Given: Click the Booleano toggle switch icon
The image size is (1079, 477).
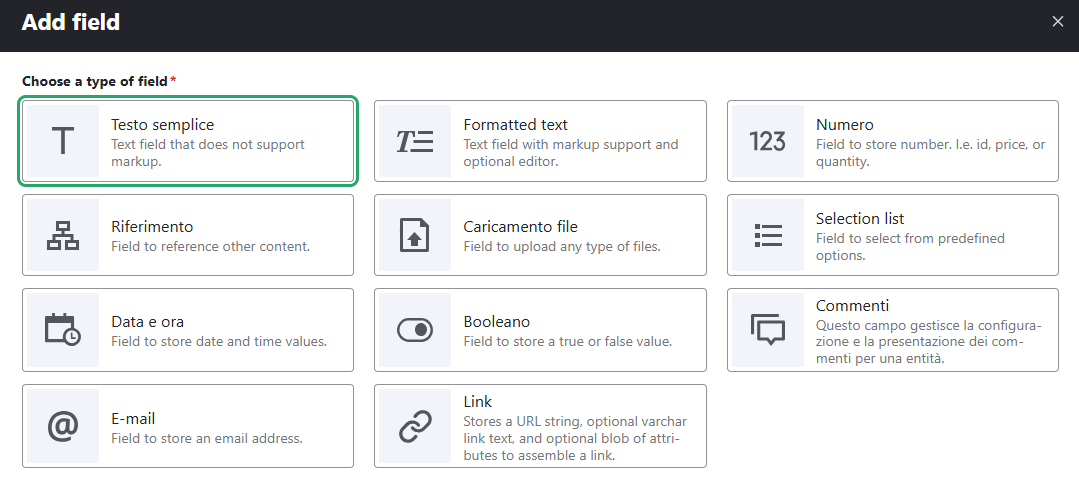Looking at the screenshot, I should coord(415,330).
